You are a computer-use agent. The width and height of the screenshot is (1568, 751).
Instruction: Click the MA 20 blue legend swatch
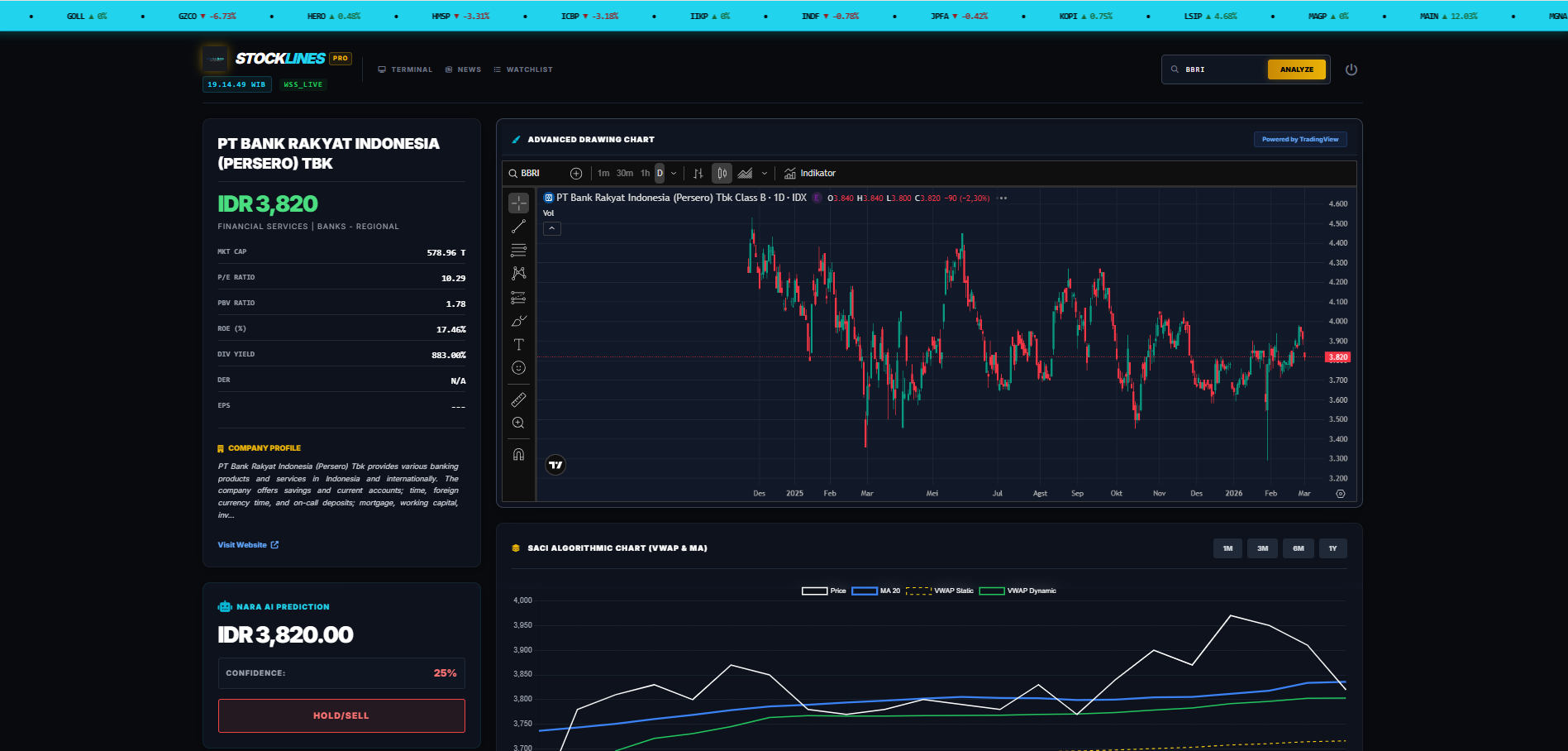tap(864, 591)
